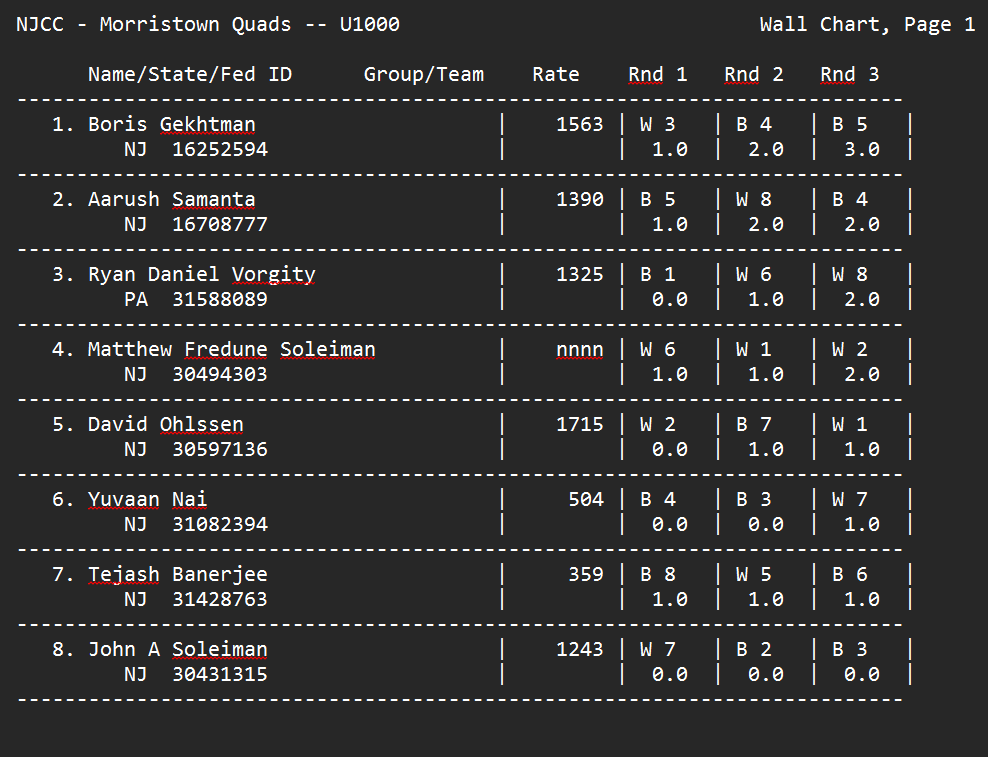The image size is (988, 757).
Task: Click Yuvaan Nai's round 3 result 'W 7'
Action: click(849, 499)
